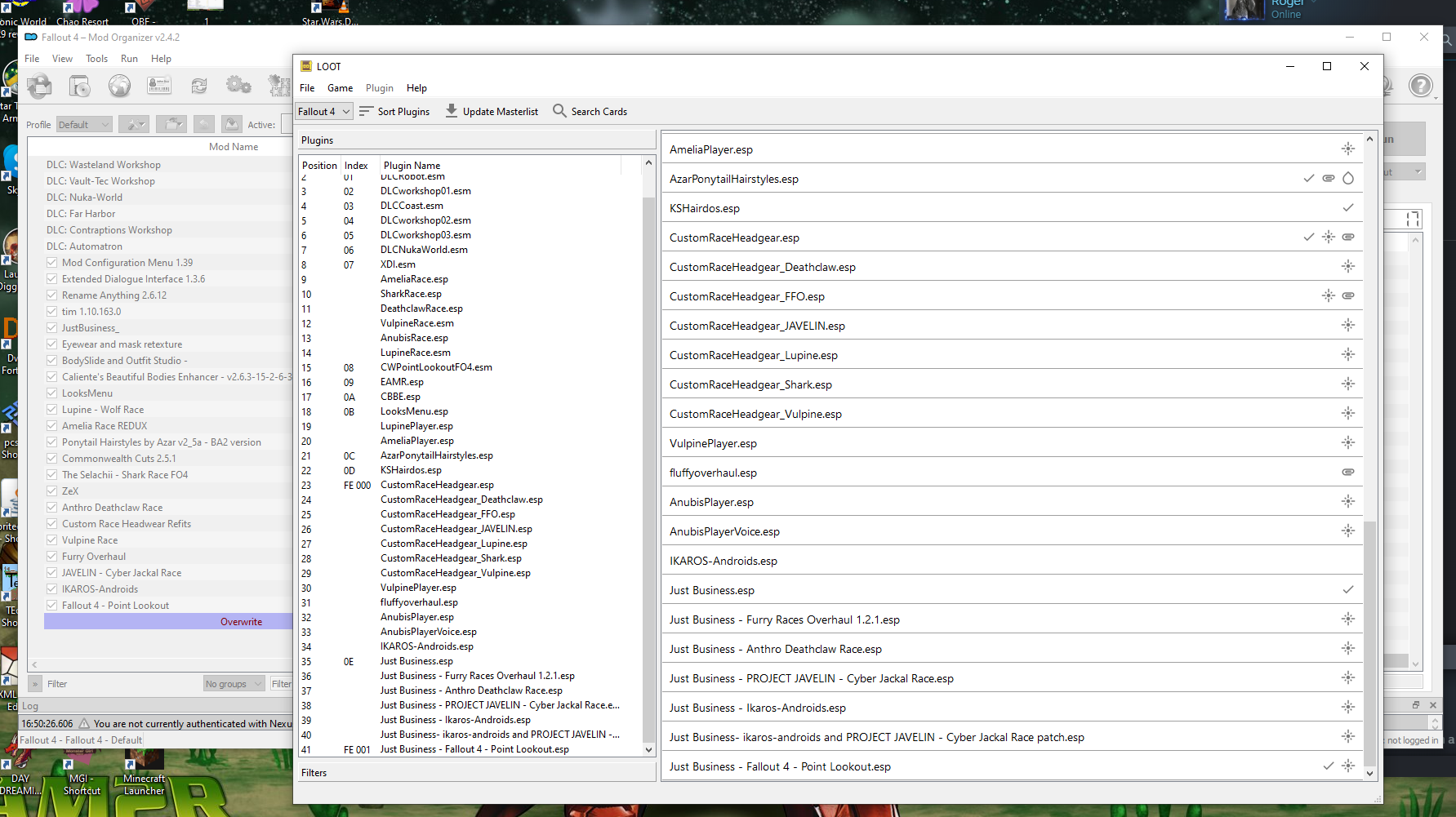
Task: Toggle the Amelia Race REDUX checkbox
Action: click(x=52, y=426)
